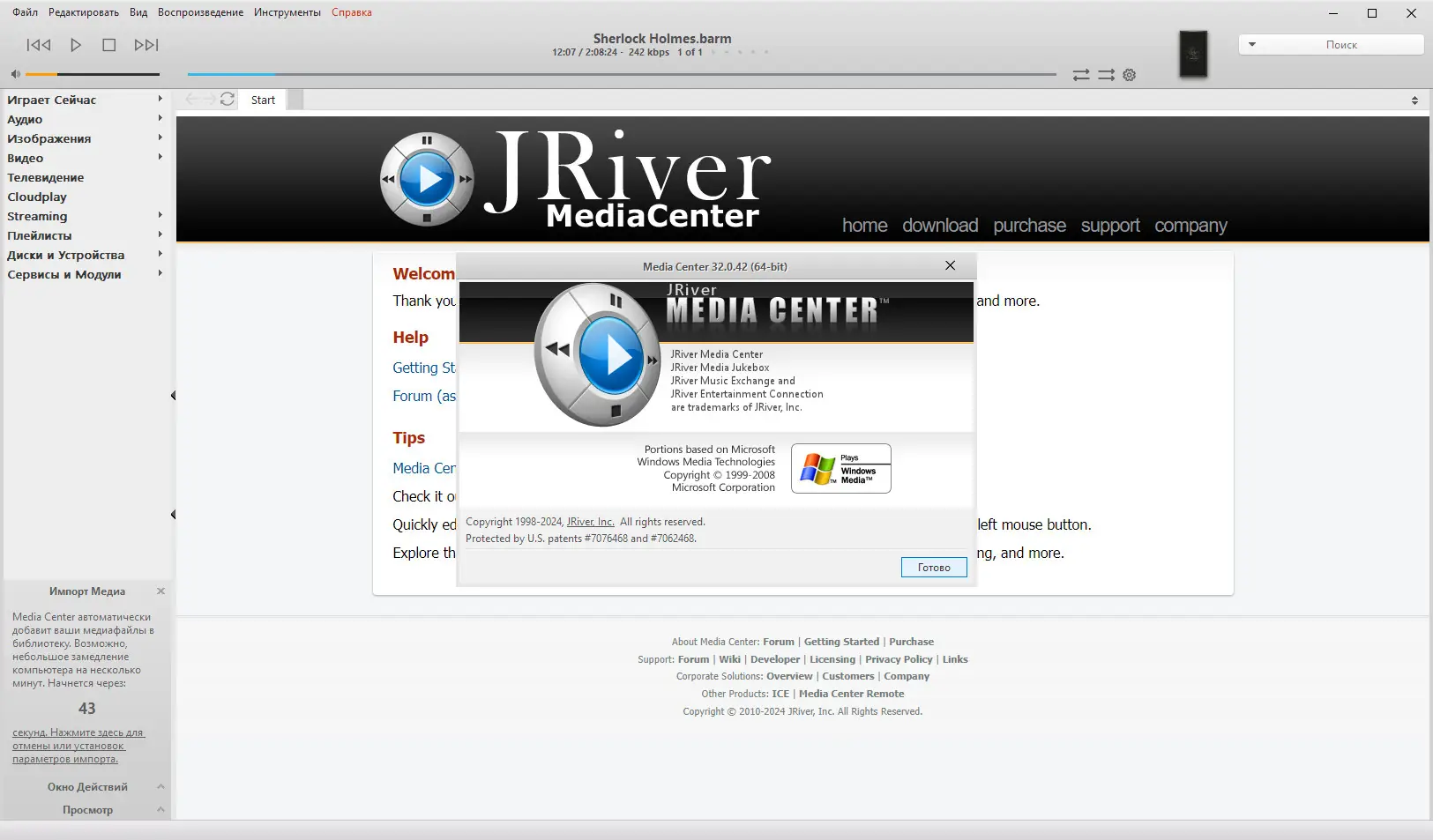Image resolution: width=1433 pixels, height=840 pixels.
Task: Close the Media Center 32.0.42 about dialog
Action: click(x=950, y=265)
